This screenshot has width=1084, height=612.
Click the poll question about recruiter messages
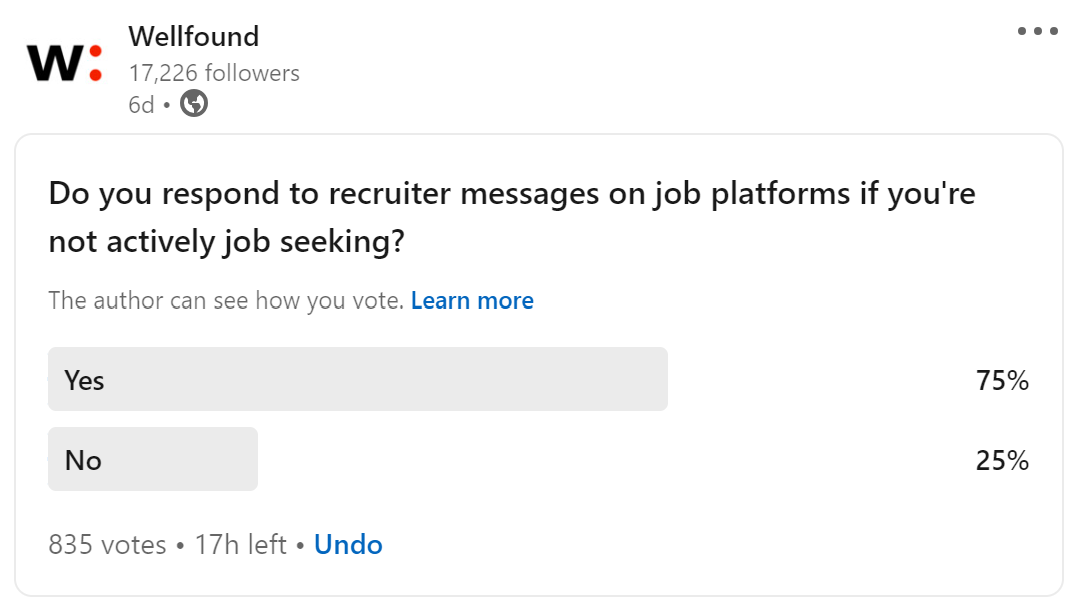point(511,194)
